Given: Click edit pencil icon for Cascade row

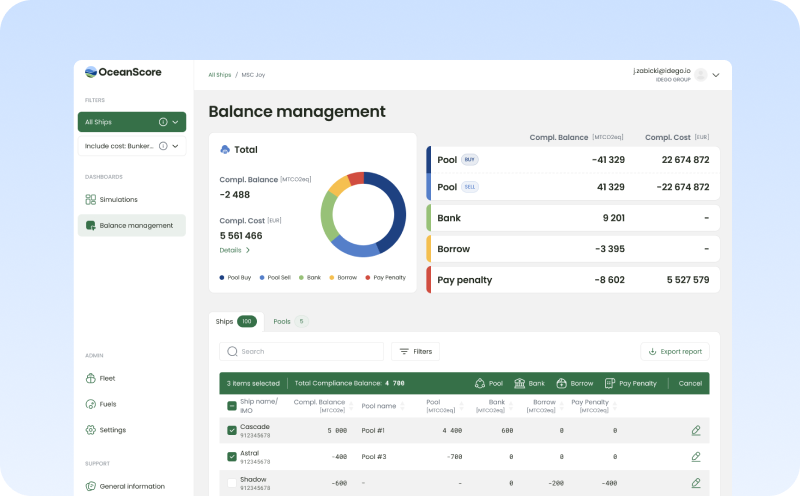Looking at the screenshot, I should click(x=696, y=430).
